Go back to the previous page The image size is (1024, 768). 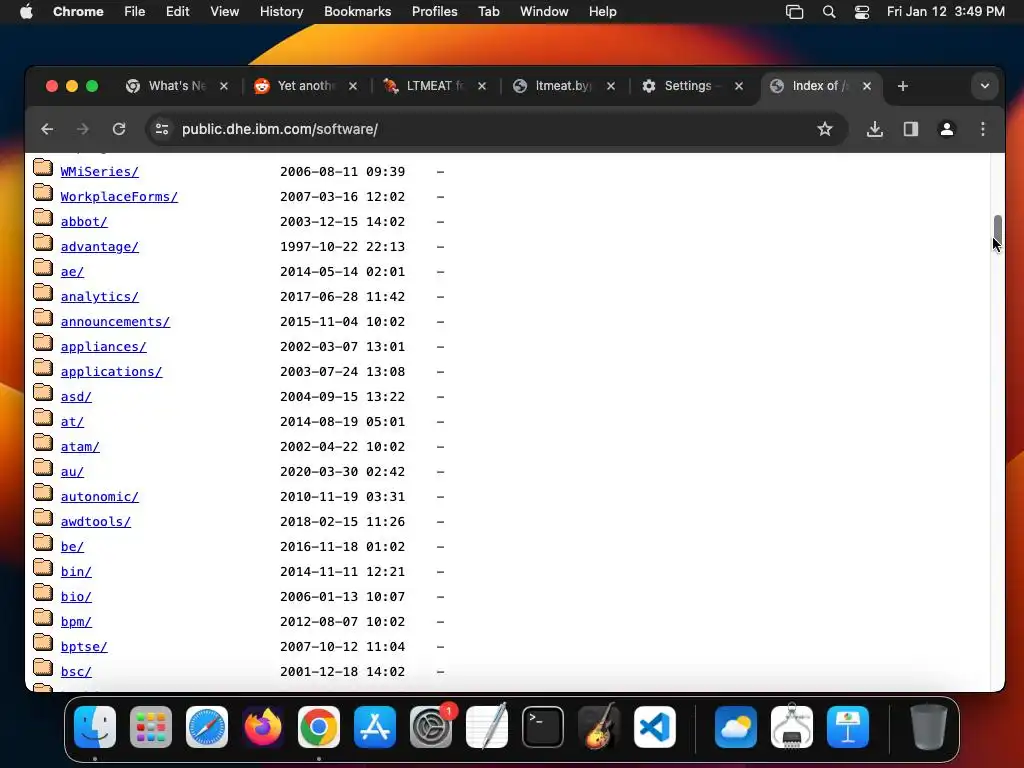tap(47, 129)
